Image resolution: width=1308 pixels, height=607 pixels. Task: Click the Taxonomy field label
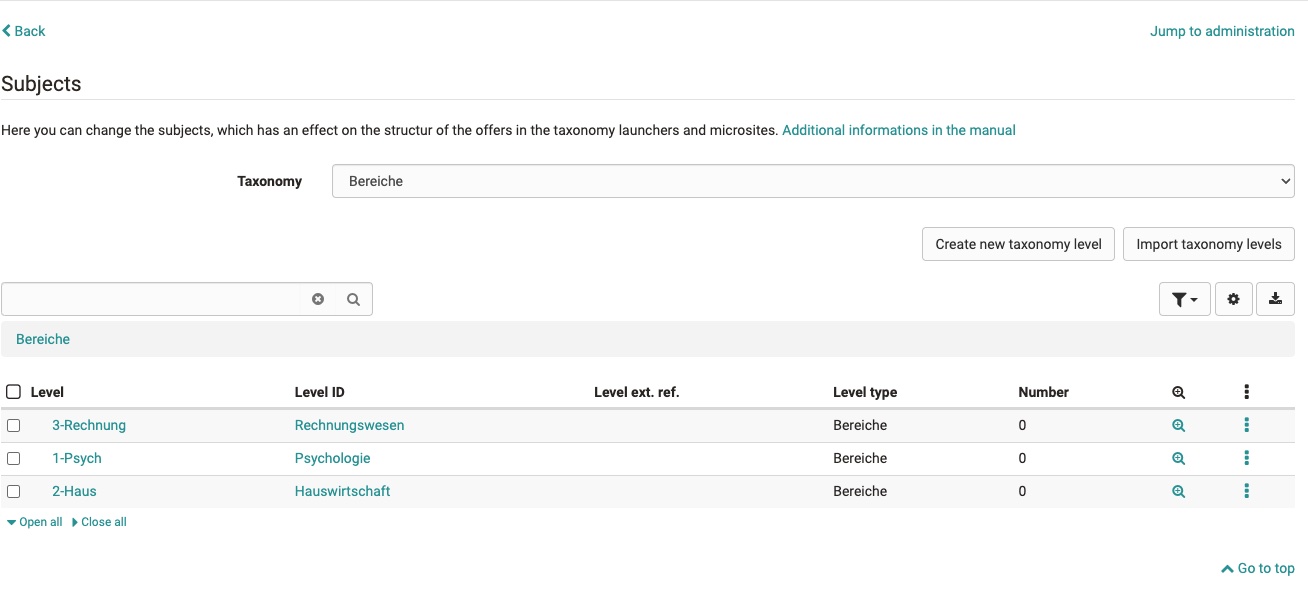click(269, 181)
